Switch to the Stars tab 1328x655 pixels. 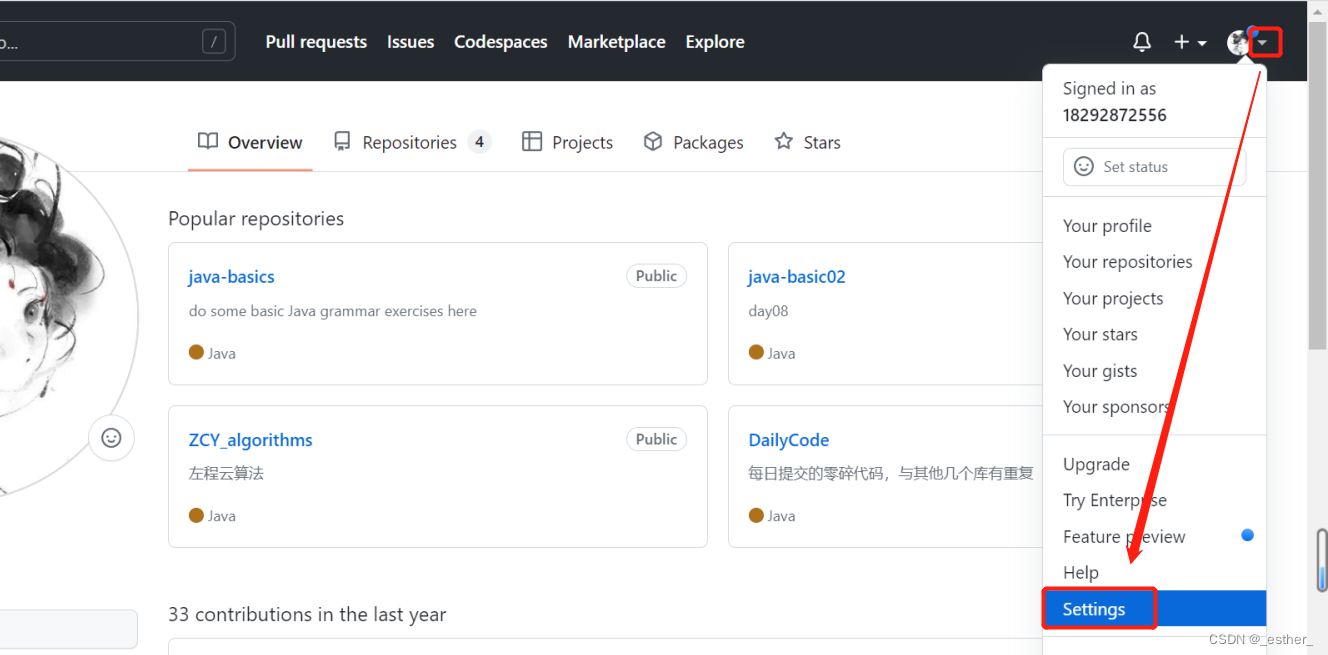point(807,142)
